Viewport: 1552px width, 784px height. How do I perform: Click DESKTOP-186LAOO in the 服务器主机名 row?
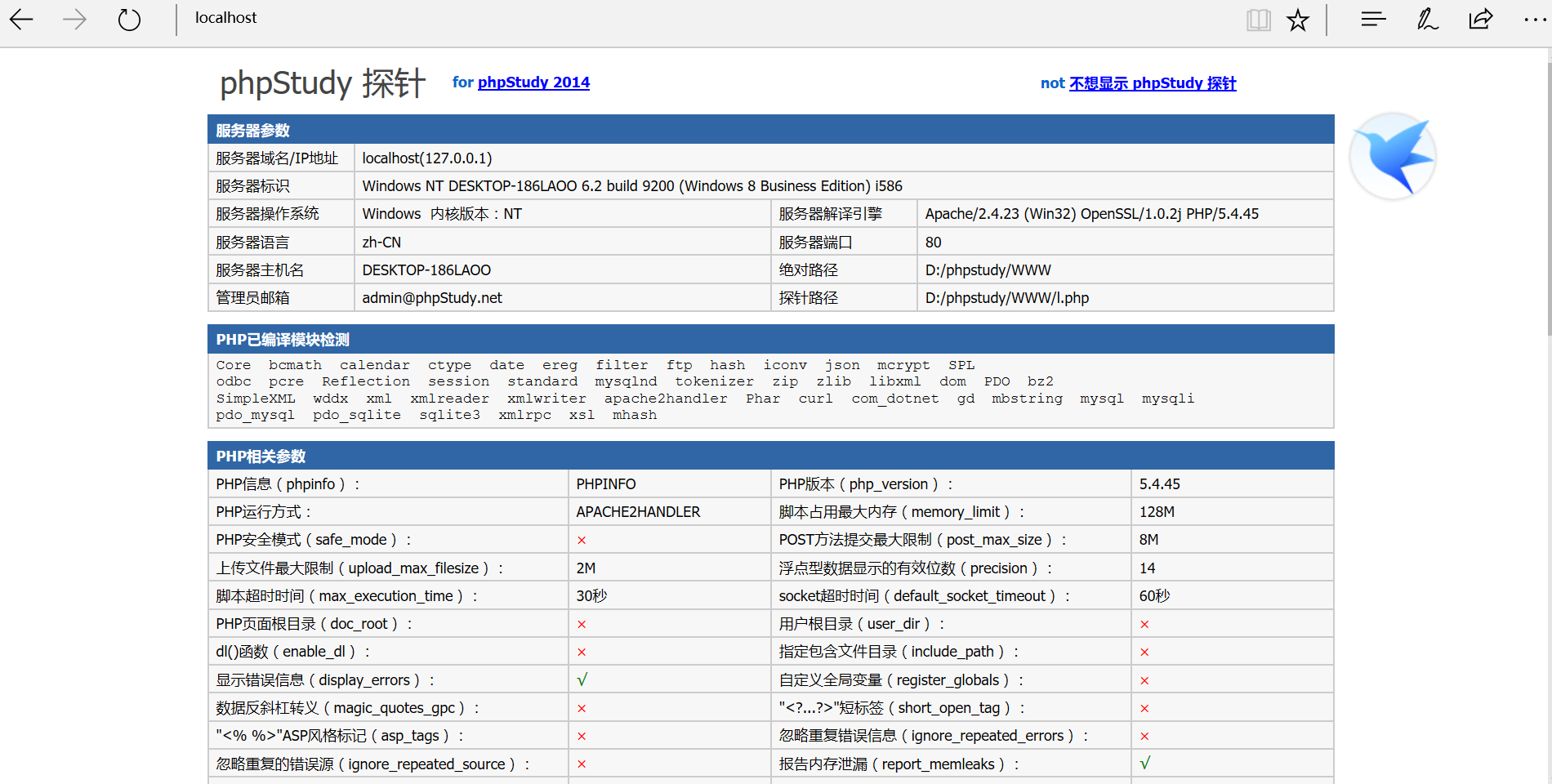426,270
